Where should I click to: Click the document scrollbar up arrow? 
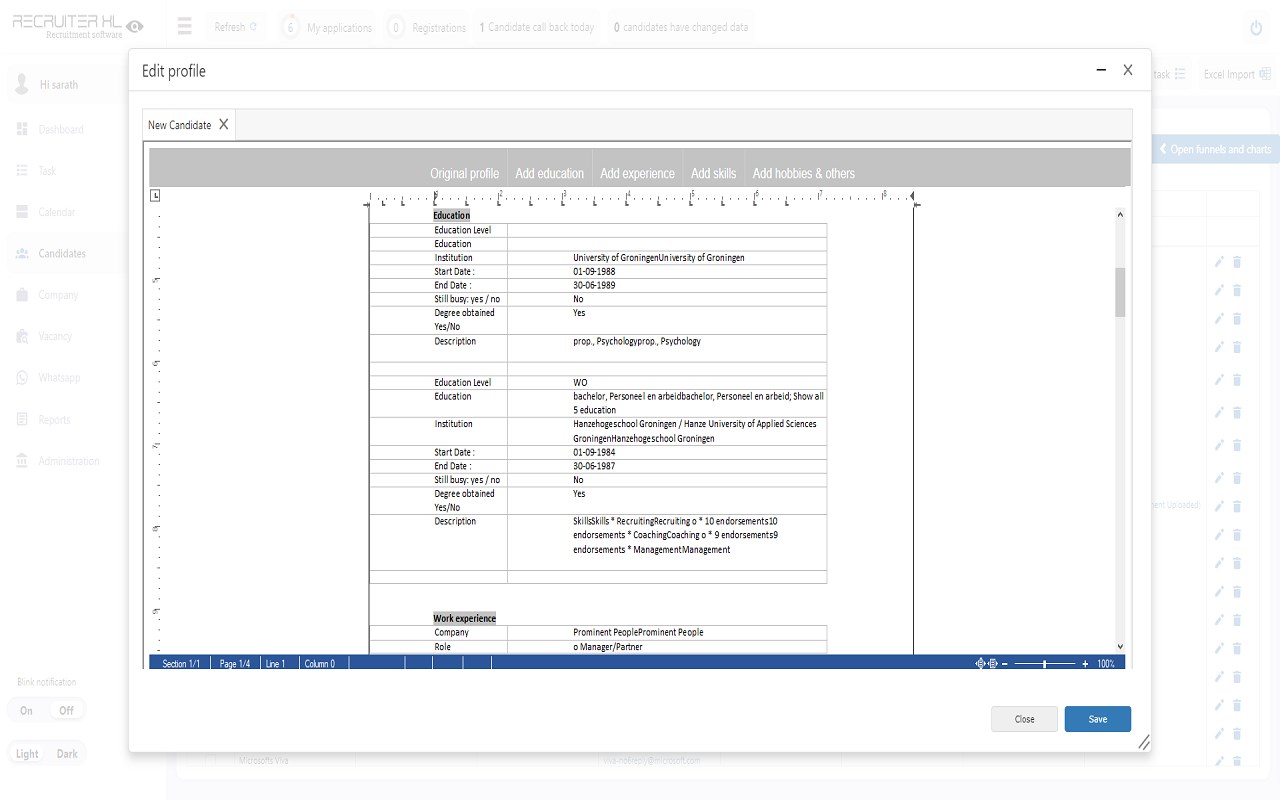point(1120,214)
